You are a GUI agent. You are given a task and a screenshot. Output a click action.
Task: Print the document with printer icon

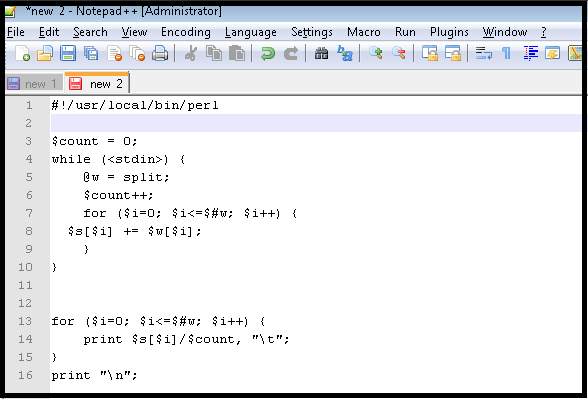coord(160,53)
